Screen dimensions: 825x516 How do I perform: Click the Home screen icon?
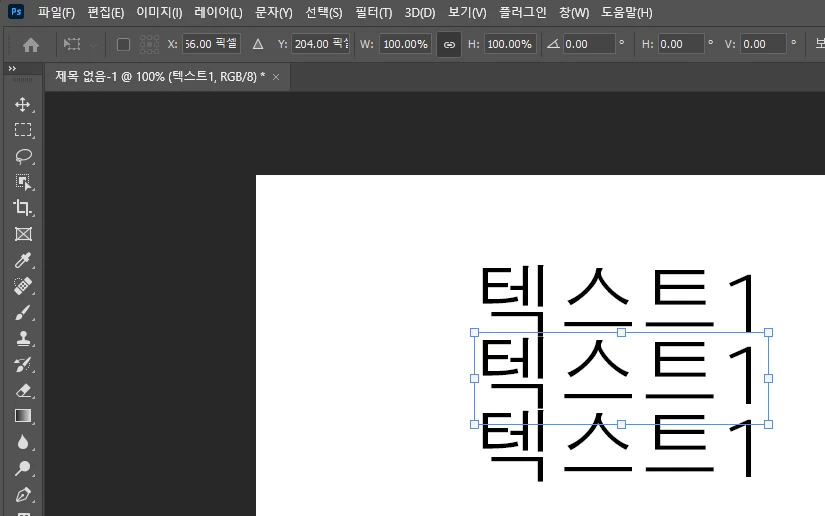tap(31, 45)
